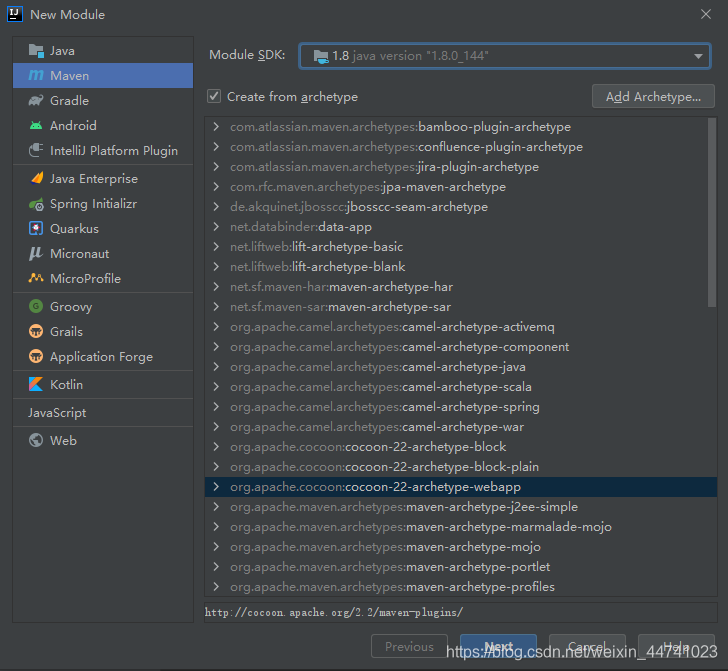Expand jbosscc-seam-archetype node
The image size is (728, 671).
point(216,206)
